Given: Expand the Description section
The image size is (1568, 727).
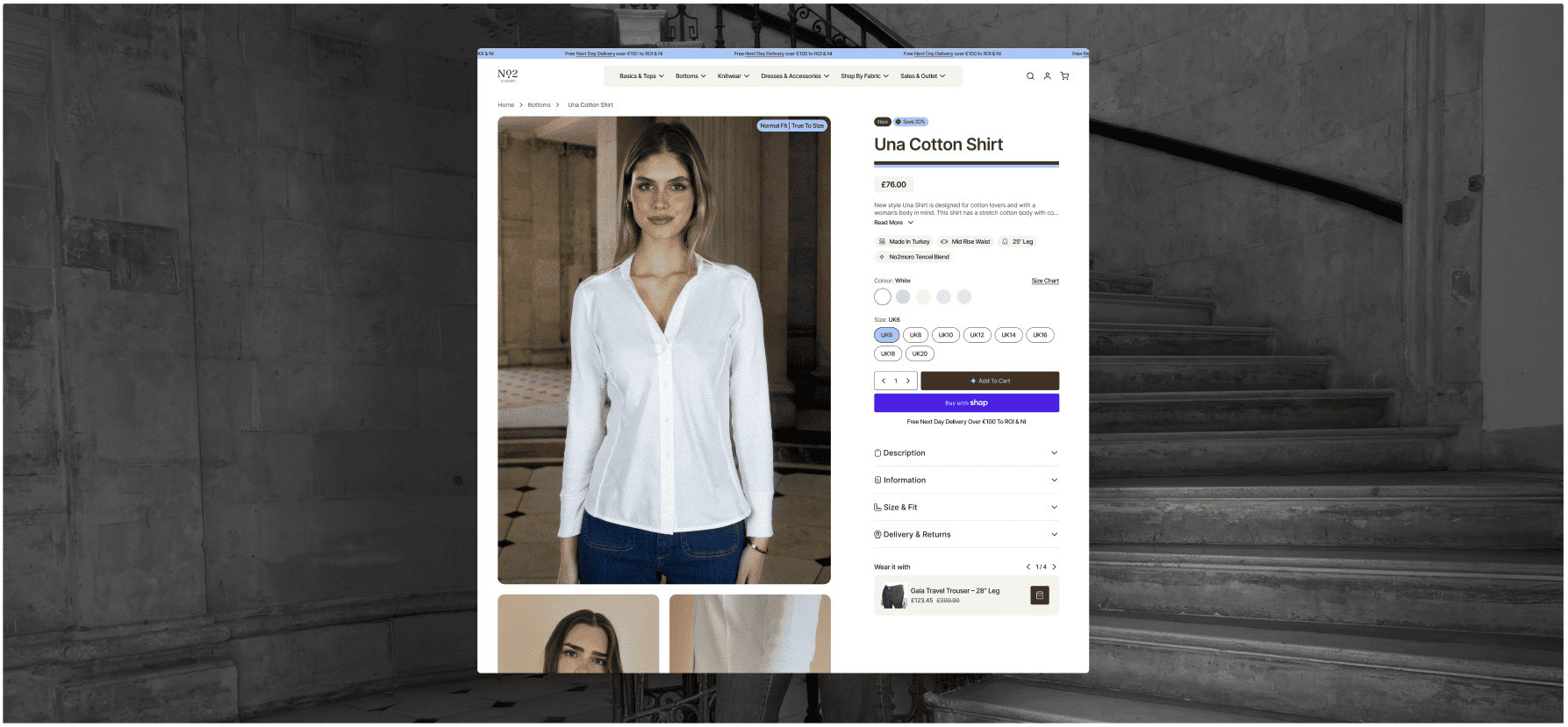Looking at the screenshot, I should coord(966,453).
